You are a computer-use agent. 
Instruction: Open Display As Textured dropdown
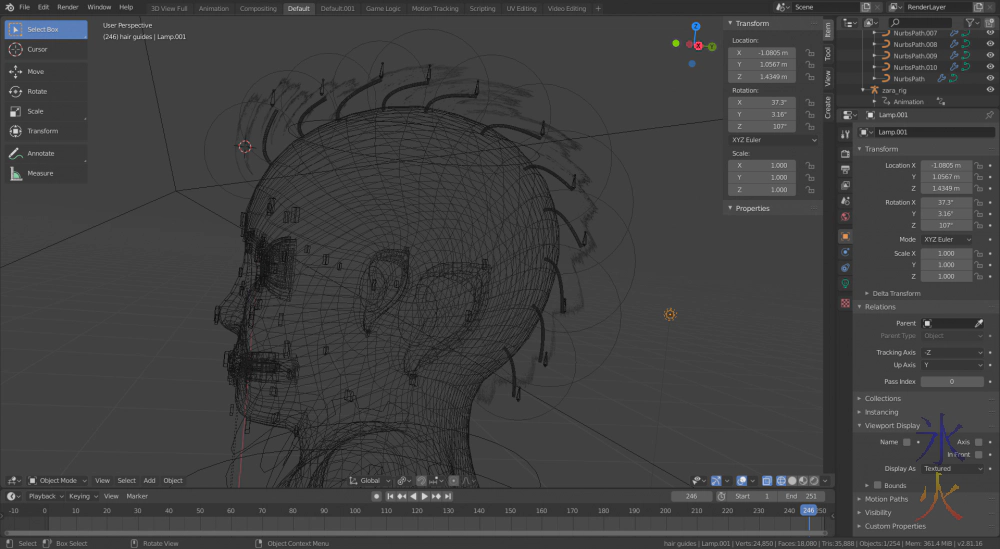coord(953,468)
